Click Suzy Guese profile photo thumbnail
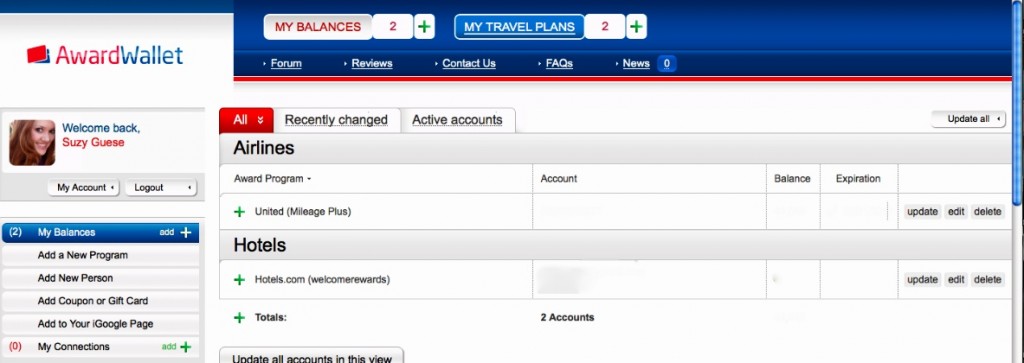The height and width of the screenshot is (363, 1024). point(32,142)
